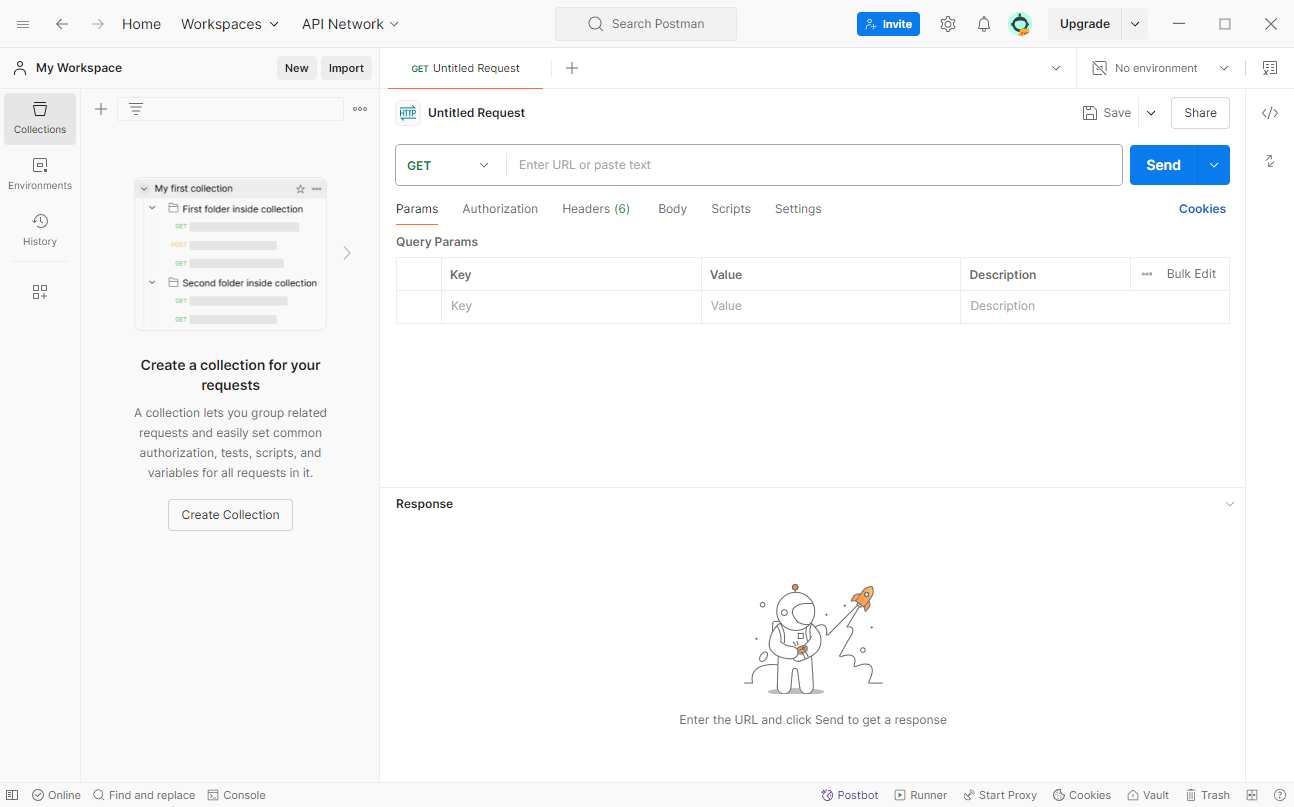1294x807 pixels.
Task: Select the Untitled Request tab
Action: (466, 68)
